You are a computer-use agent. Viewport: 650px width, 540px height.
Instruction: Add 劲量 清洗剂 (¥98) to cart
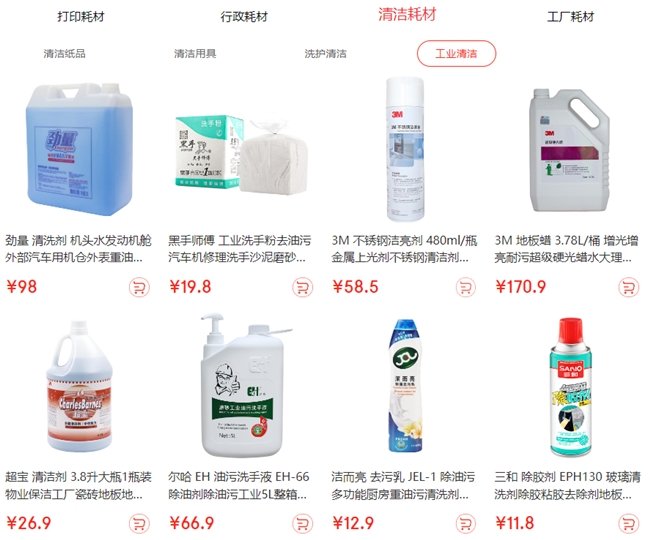139,287
